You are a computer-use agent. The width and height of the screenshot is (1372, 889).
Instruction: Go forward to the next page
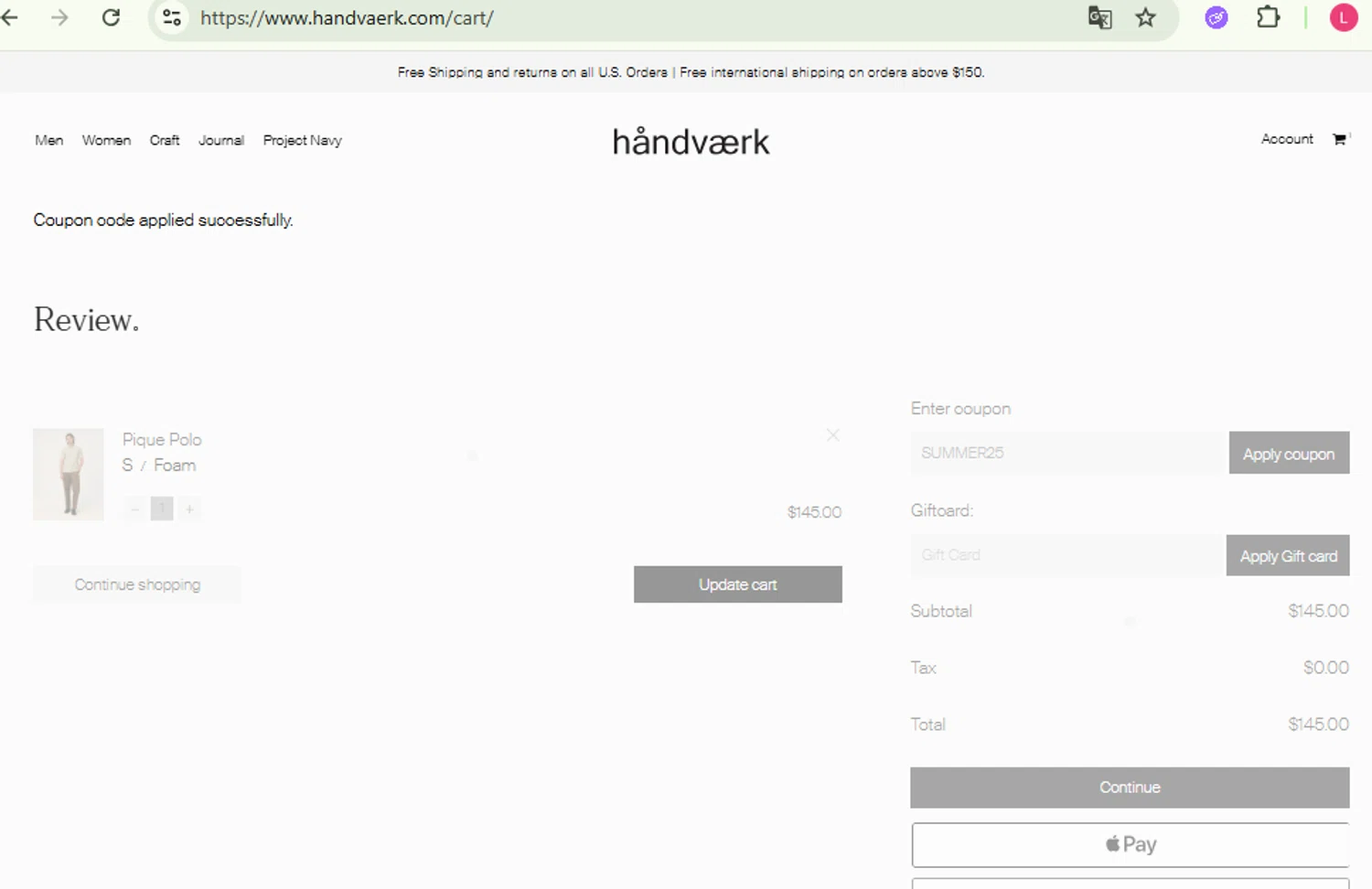[59, 17]
